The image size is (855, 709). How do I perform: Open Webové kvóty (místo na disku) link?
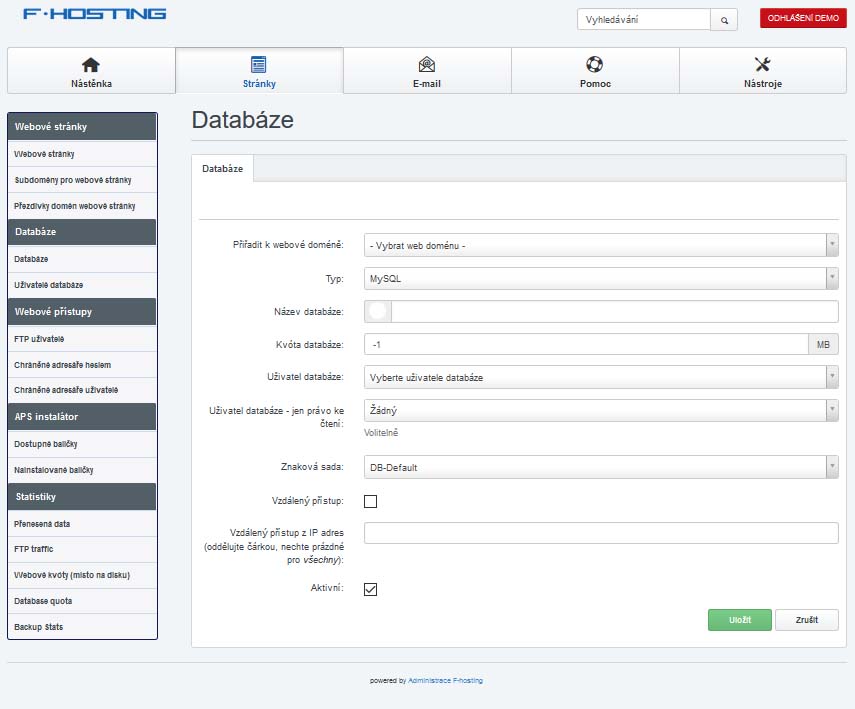point(82,575)
